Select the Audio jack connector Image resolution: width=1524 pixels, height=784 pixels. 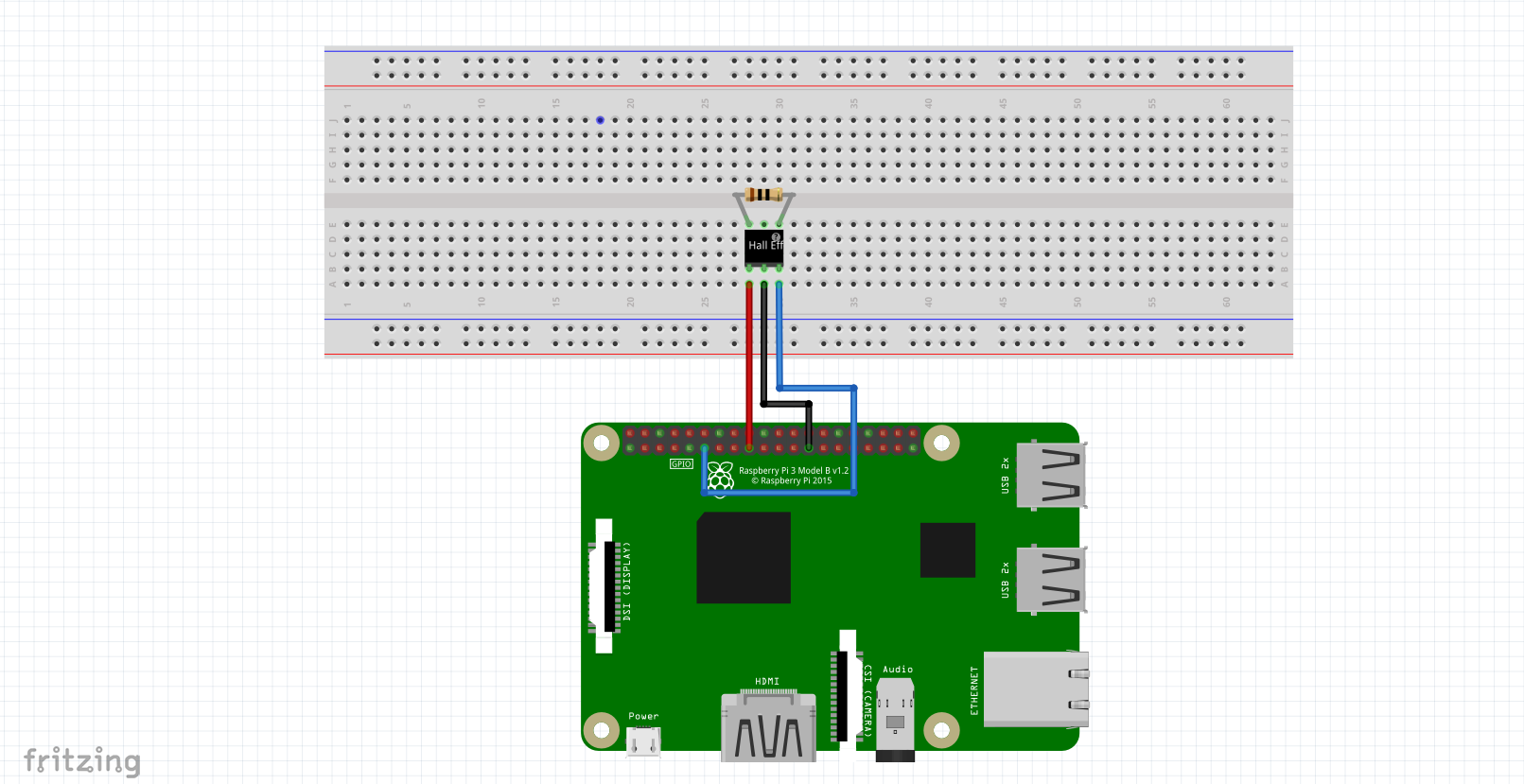[895, 721]
